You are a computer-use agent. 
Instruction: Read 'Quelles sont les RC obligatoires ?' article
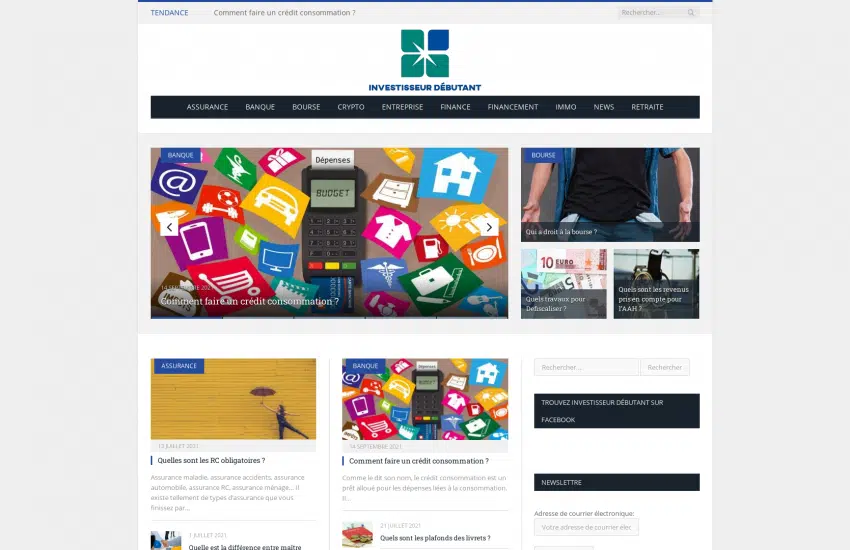(x=211, y=461)
